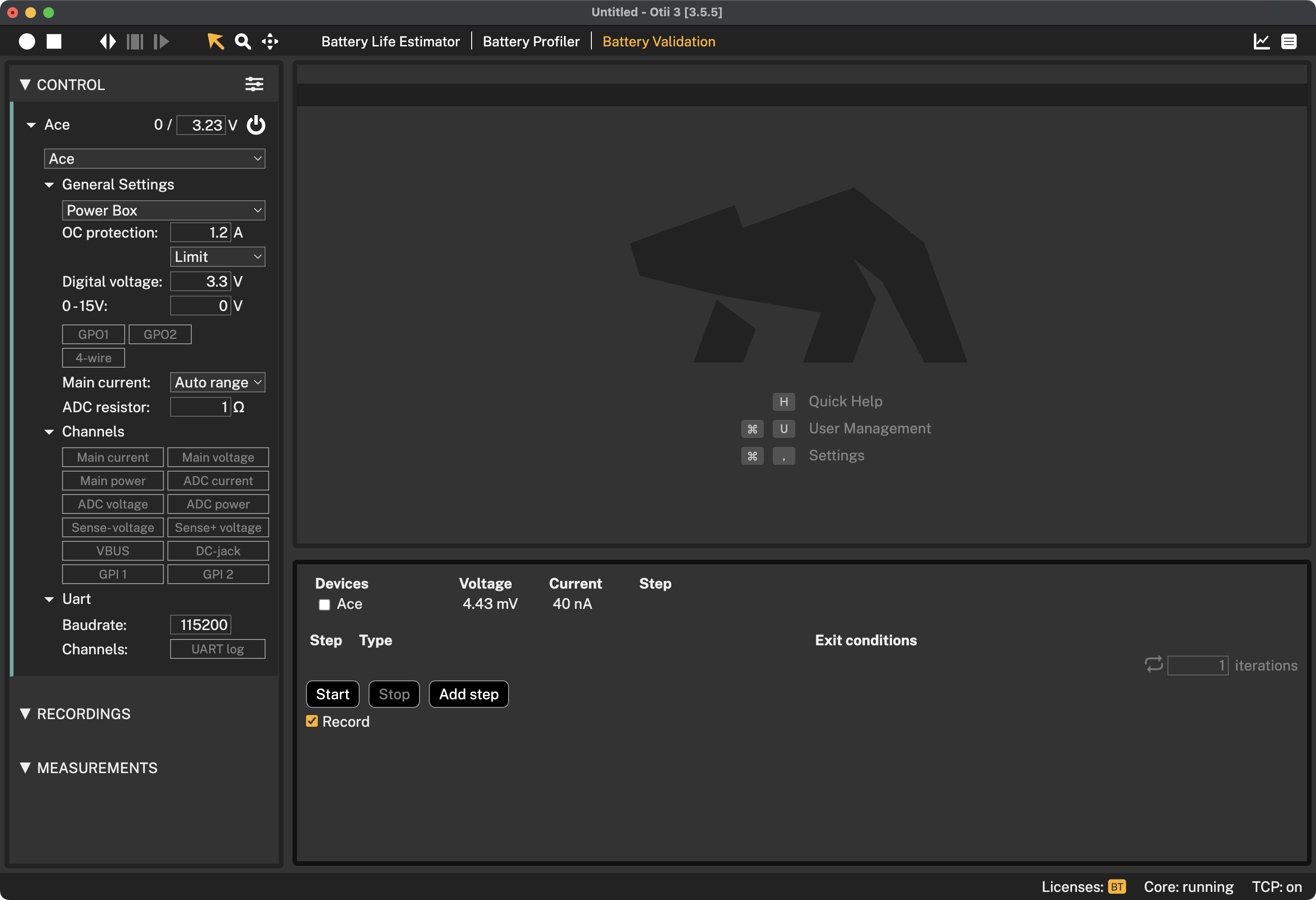Edit the Baudrate 115200 field
1316x900 pixels.
[200, 624]
